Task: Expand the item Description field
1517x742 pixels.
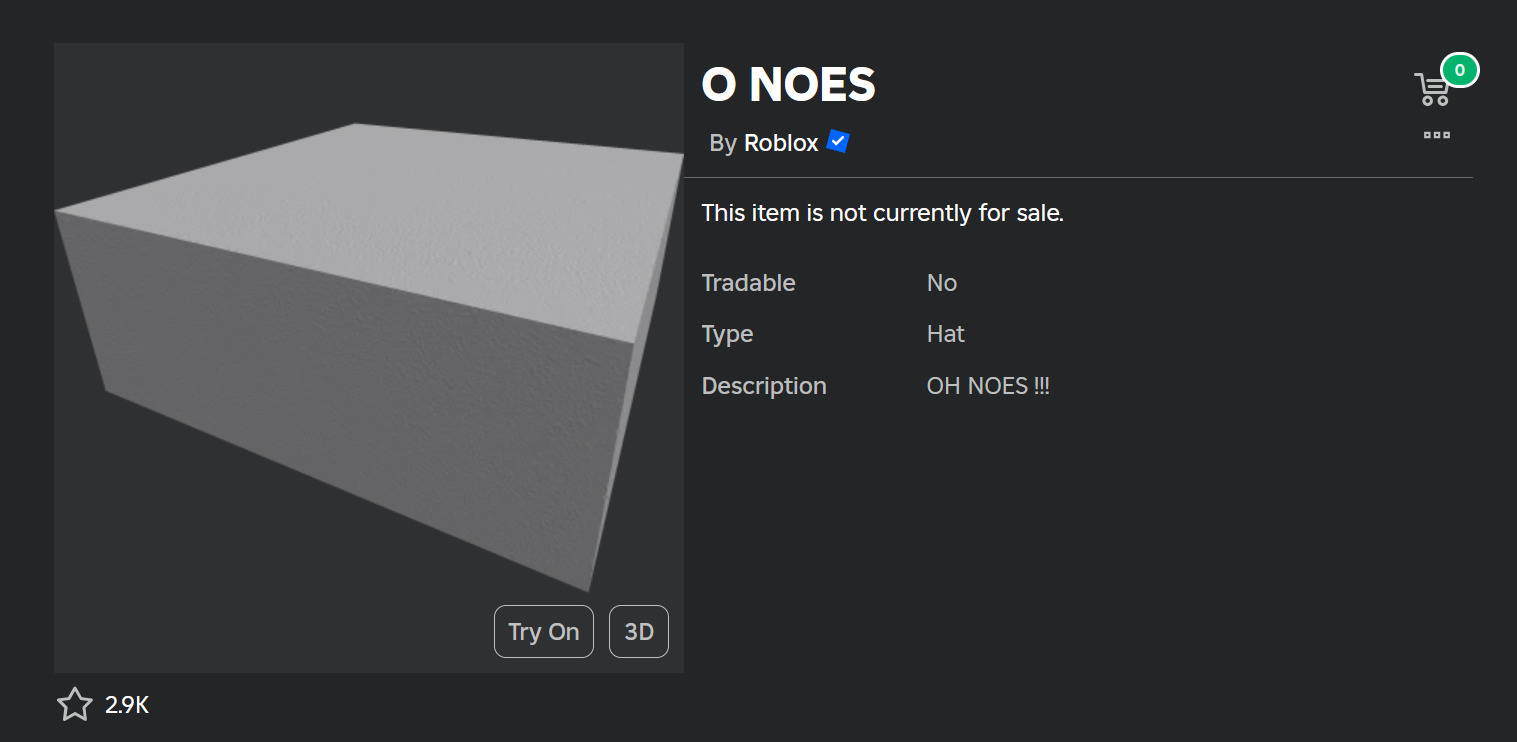Action: [987, 385]
